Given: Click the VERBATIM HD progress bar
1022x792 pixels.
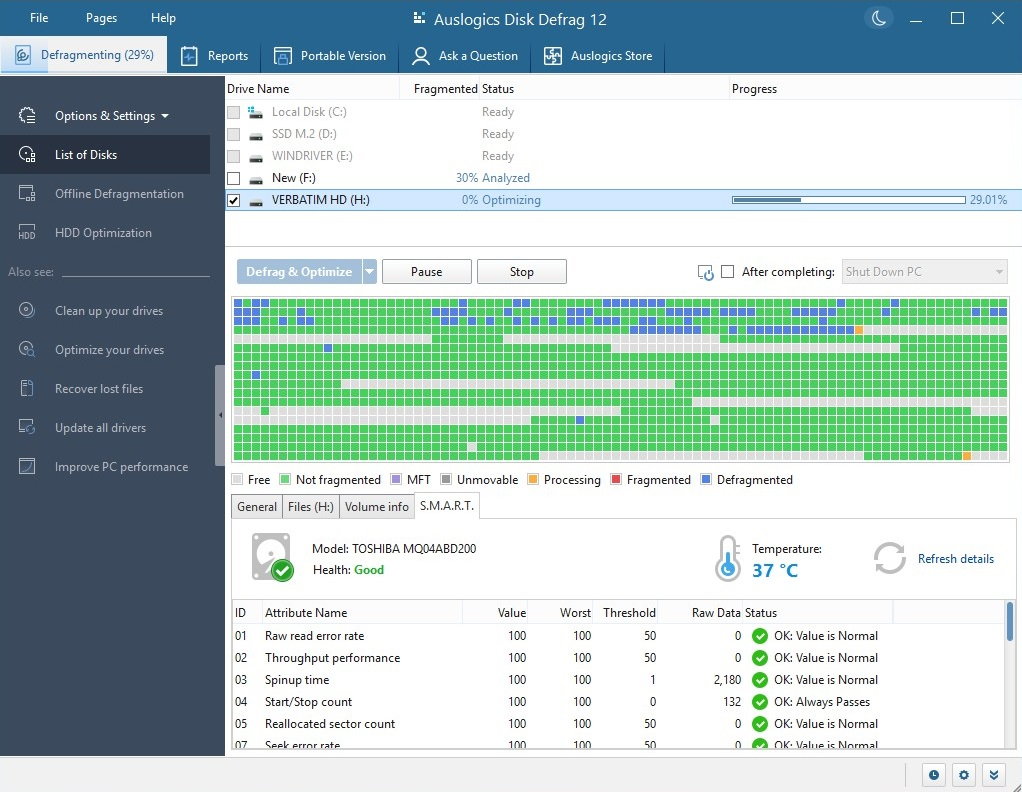Looking at the screenshot, I should 847,199.
